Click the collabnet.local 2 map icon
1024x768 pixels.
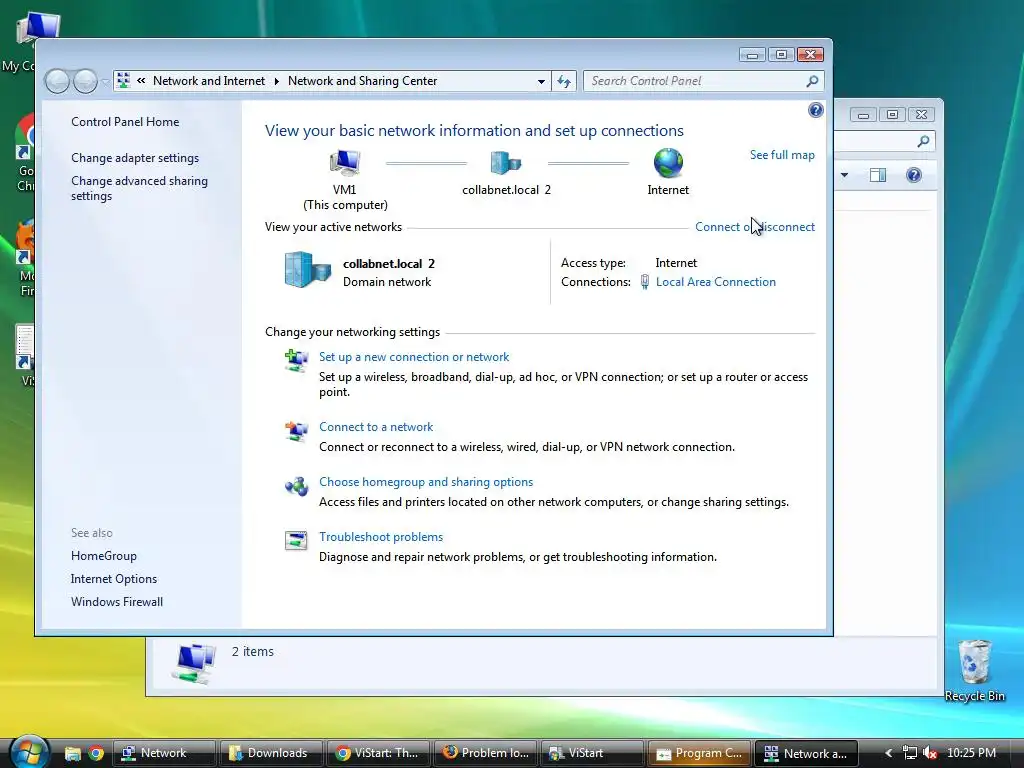505,163
